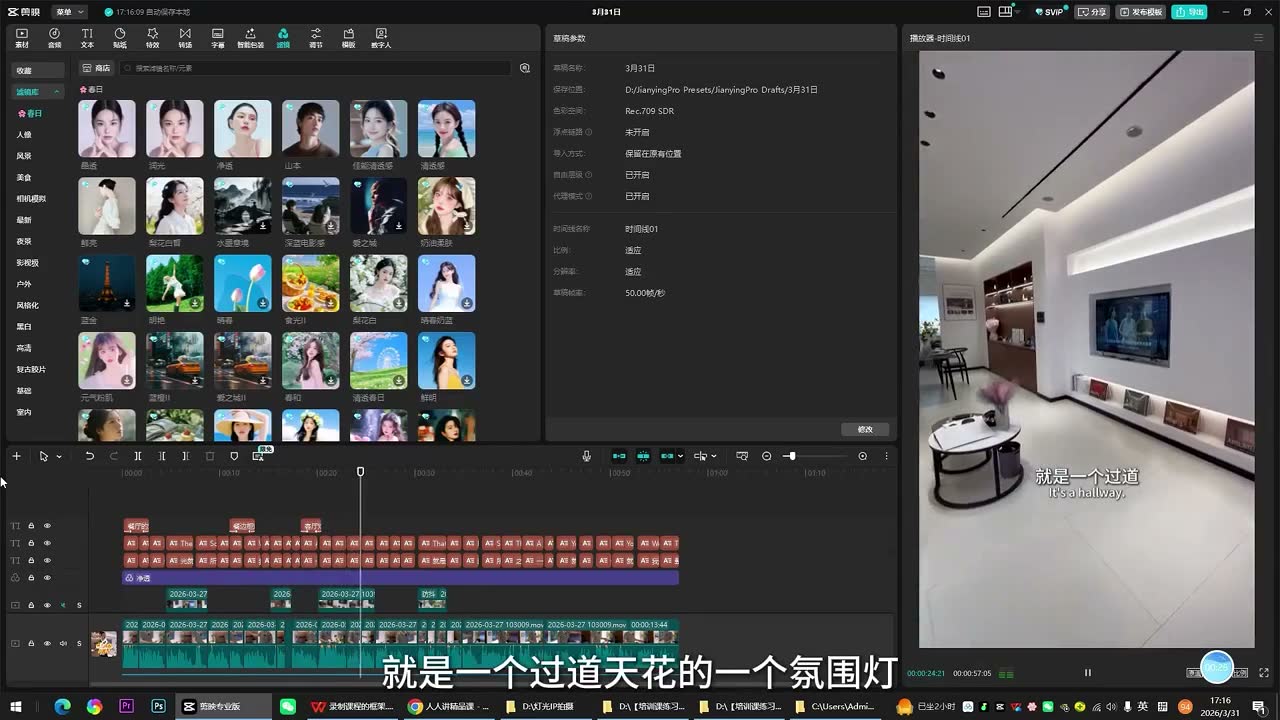The height and width of the screenshot is (720, 1280).
Task: Click the delete clip trash icon
Action: pyautogui.click(x=210, y=456)
